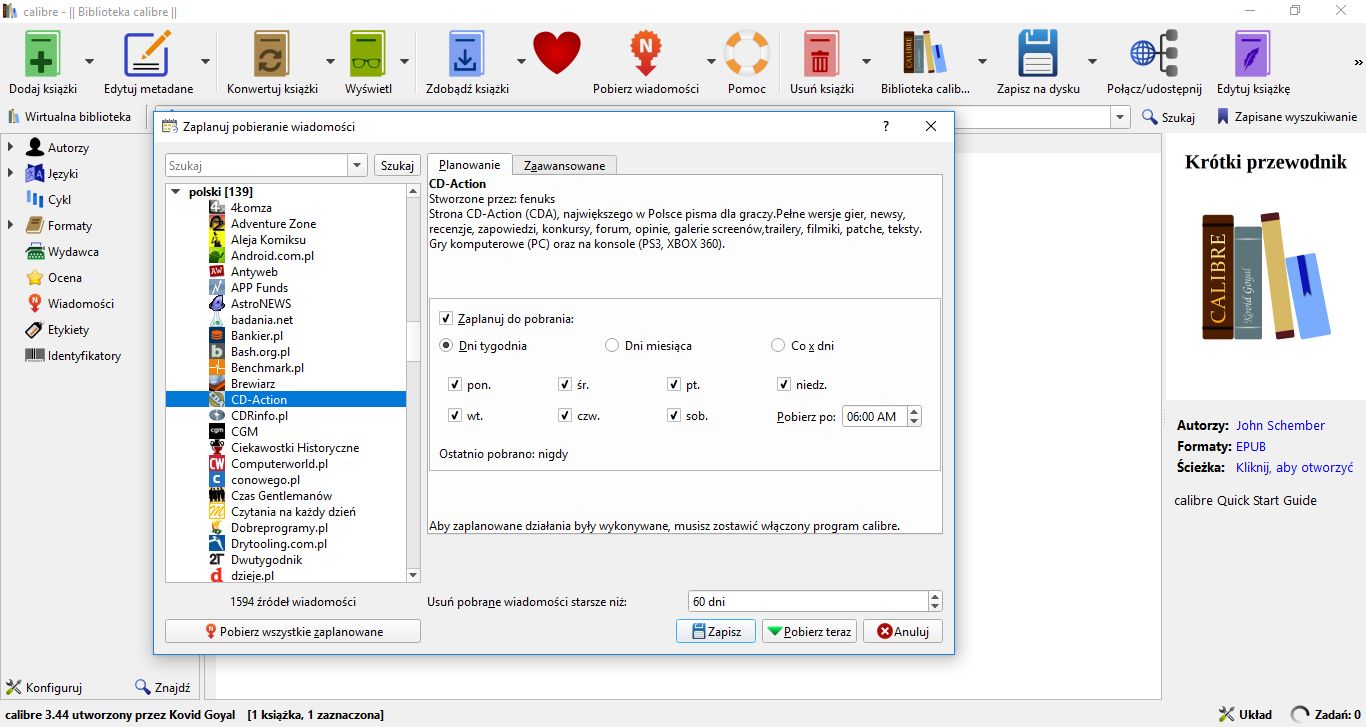Toggle the sob. checkbox
This screenshot has height=727, width=1366.
(x=675, y=415)
